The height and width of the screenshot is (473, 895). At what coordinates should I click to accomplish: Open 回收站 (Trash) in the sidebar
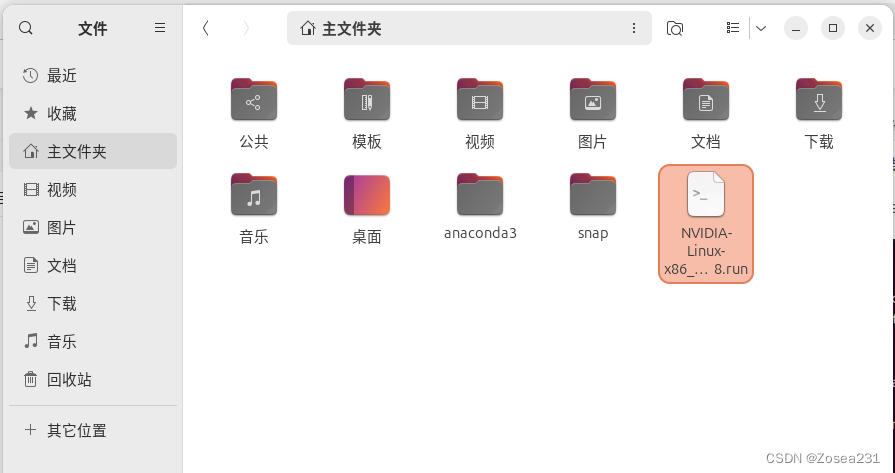click(x=69, y=380)
